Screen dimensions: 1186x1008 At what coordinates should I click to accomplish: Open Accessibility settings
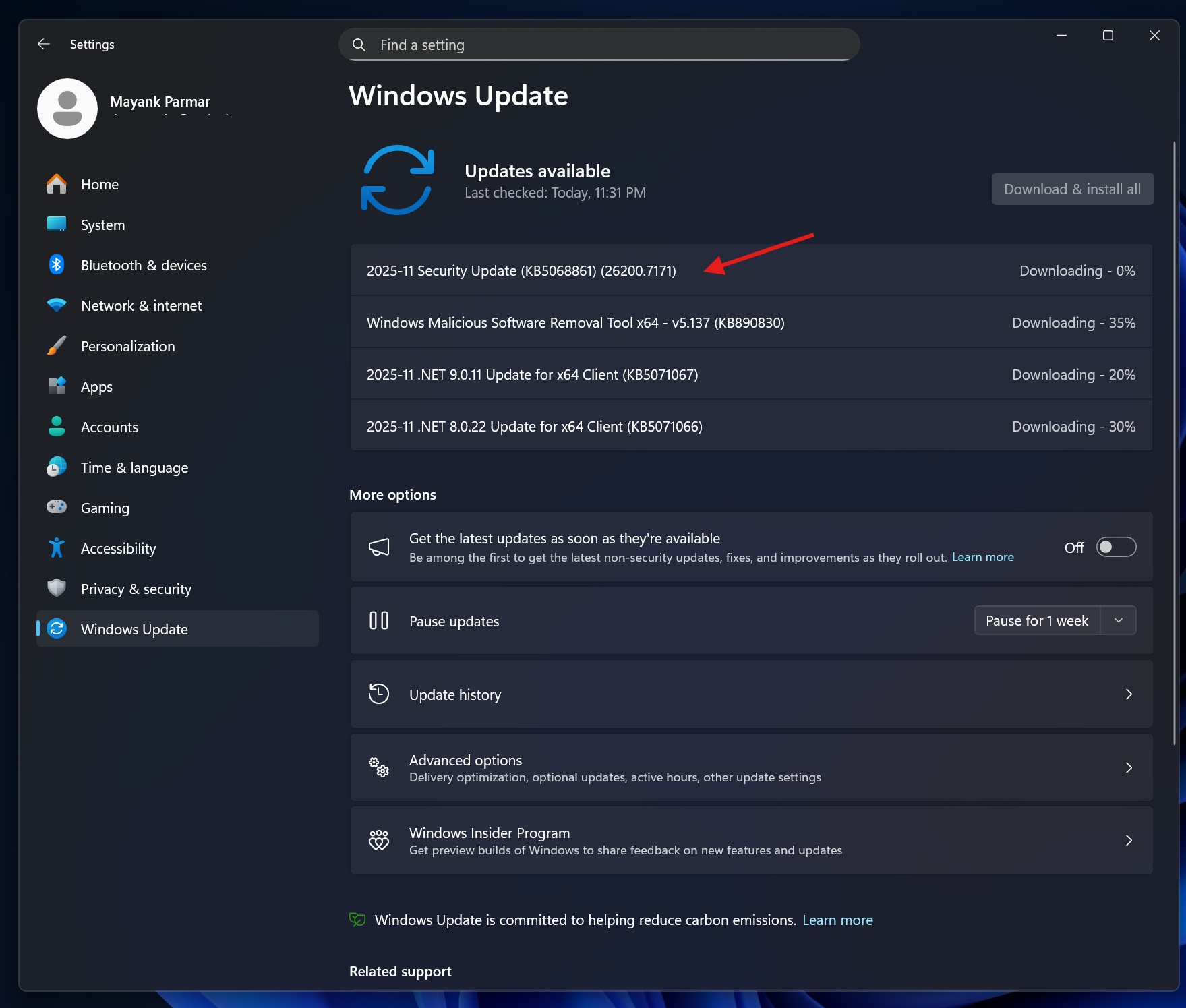click(119, 548)
